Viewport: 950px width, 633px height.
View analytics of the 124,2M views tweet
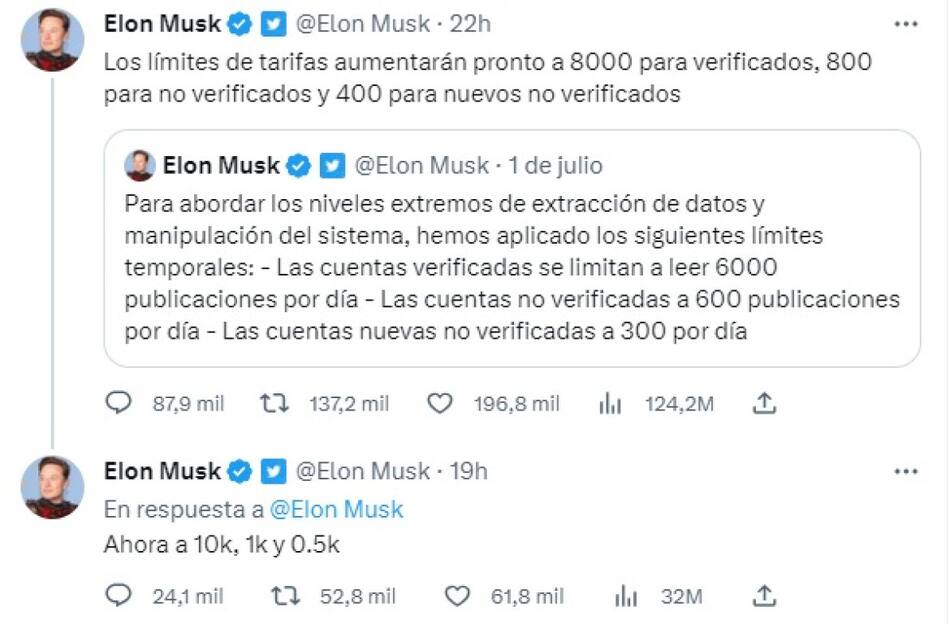pos(610,404)
